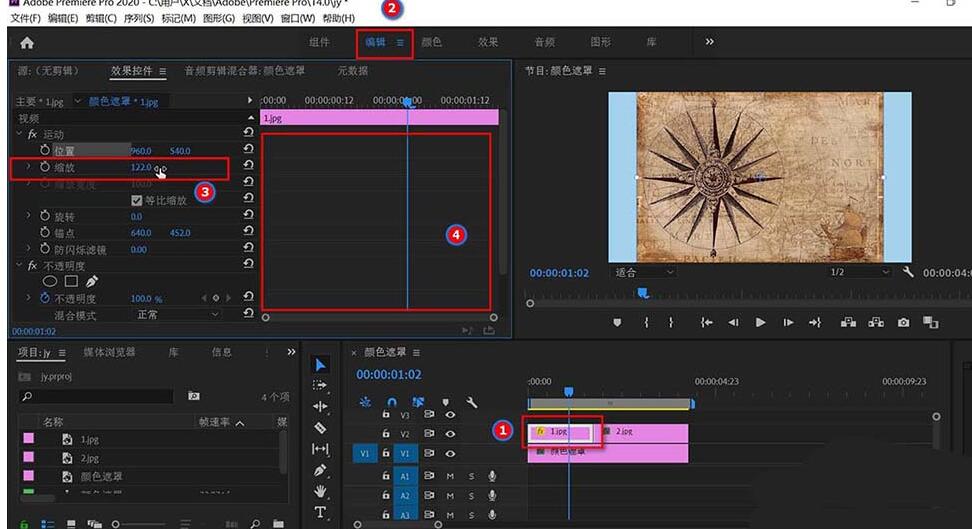The image size is (972, 529).
Task: Toggle animation stopwatch for Position
Action: 45,150
